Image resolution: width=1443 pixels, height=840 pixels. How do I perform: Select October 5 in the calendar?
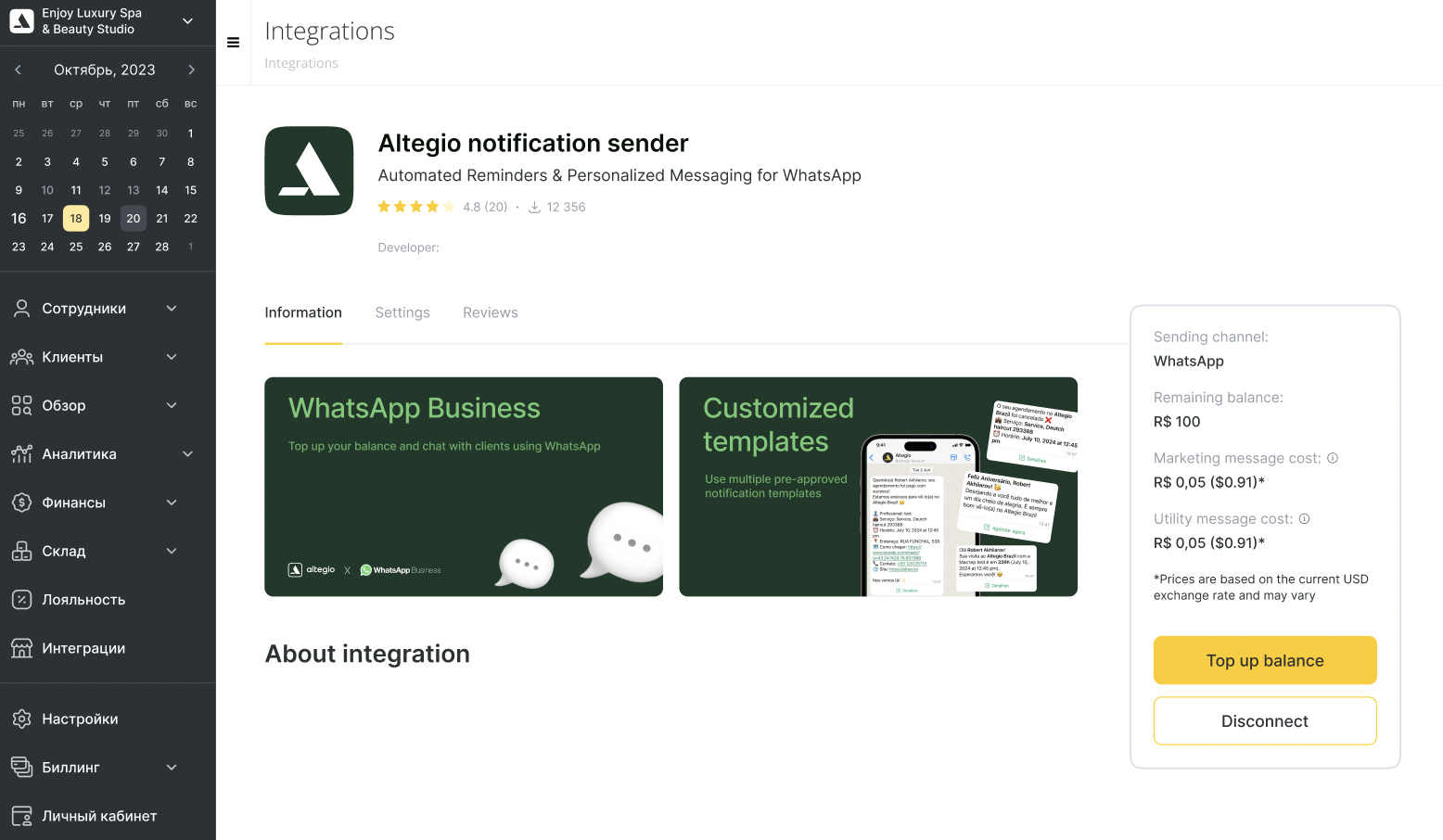105,162
